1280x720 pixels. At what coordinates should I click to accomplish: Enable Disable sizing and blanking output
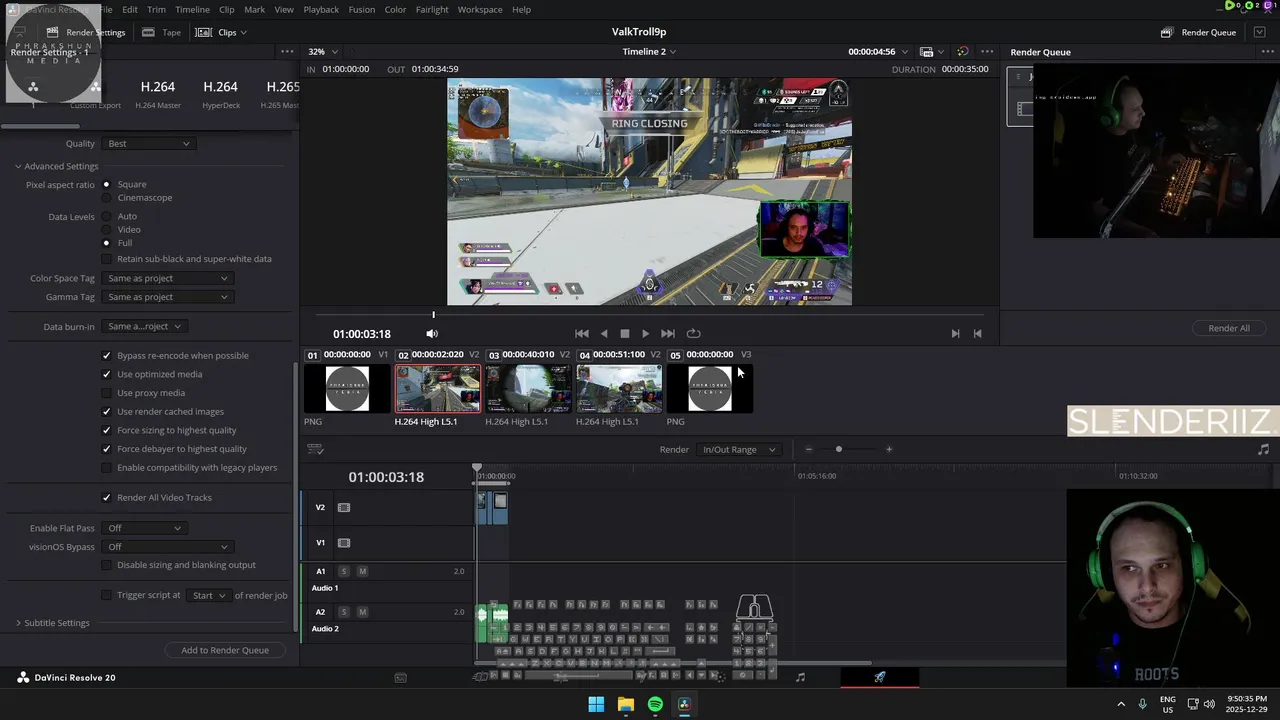tap(107, 565)
